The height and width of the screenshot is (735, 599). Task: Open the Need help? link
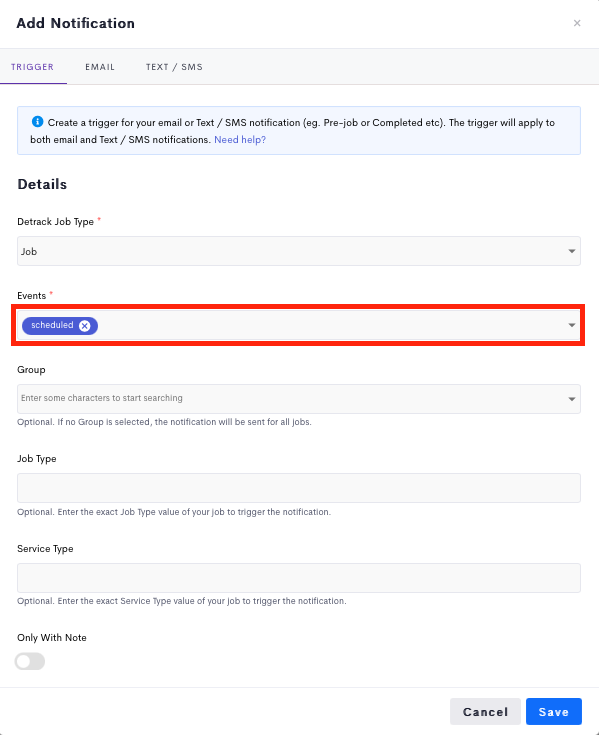240,140
